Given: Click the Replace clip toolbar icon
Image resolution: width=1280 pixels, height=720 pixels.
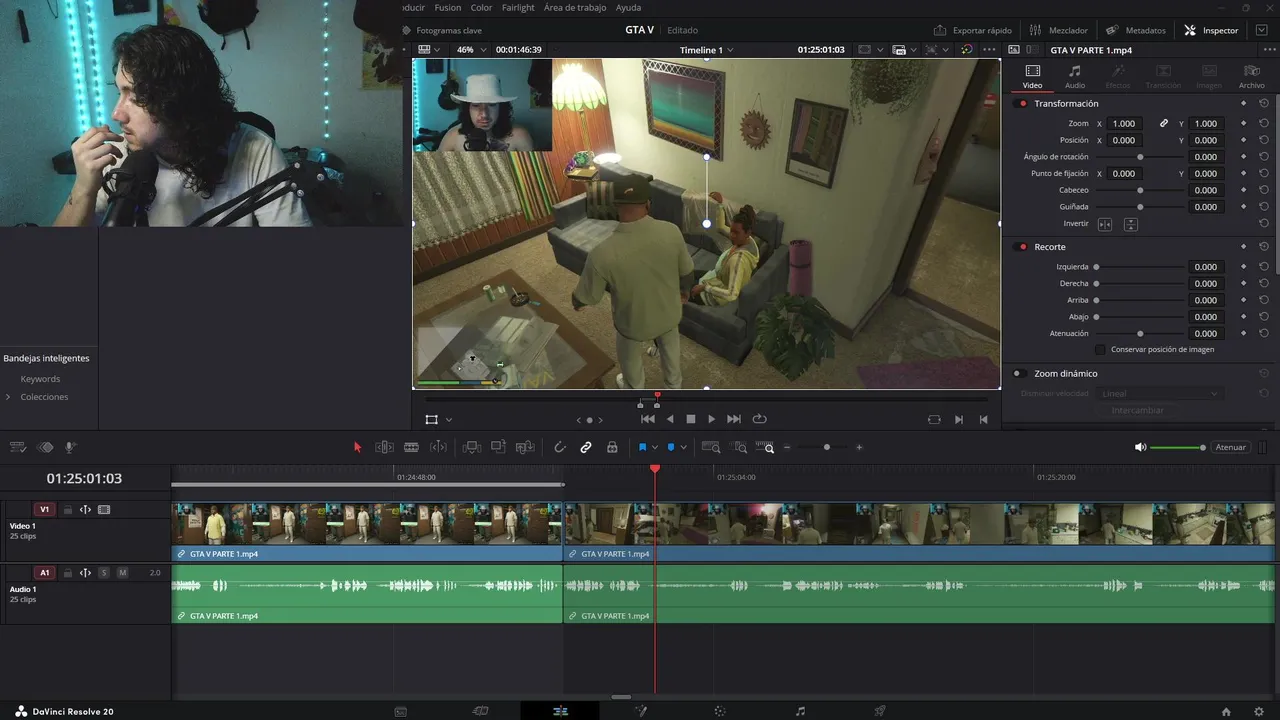Looking at the screenshot, I should point(525,447).
